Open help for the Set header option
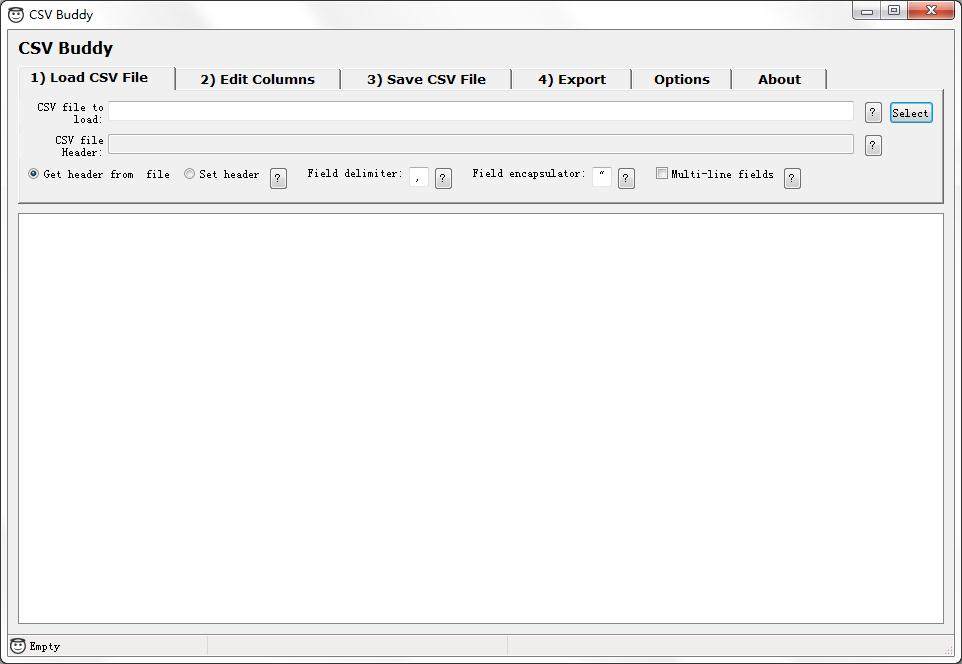This screenshot has height=664, width=962. (x=277, y=178)
